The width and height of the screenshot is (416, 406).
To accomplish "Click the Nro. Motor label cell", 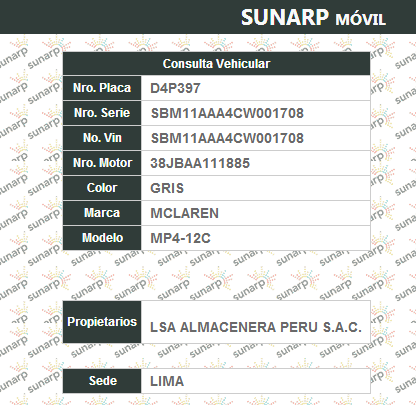I will coord(102,163).
